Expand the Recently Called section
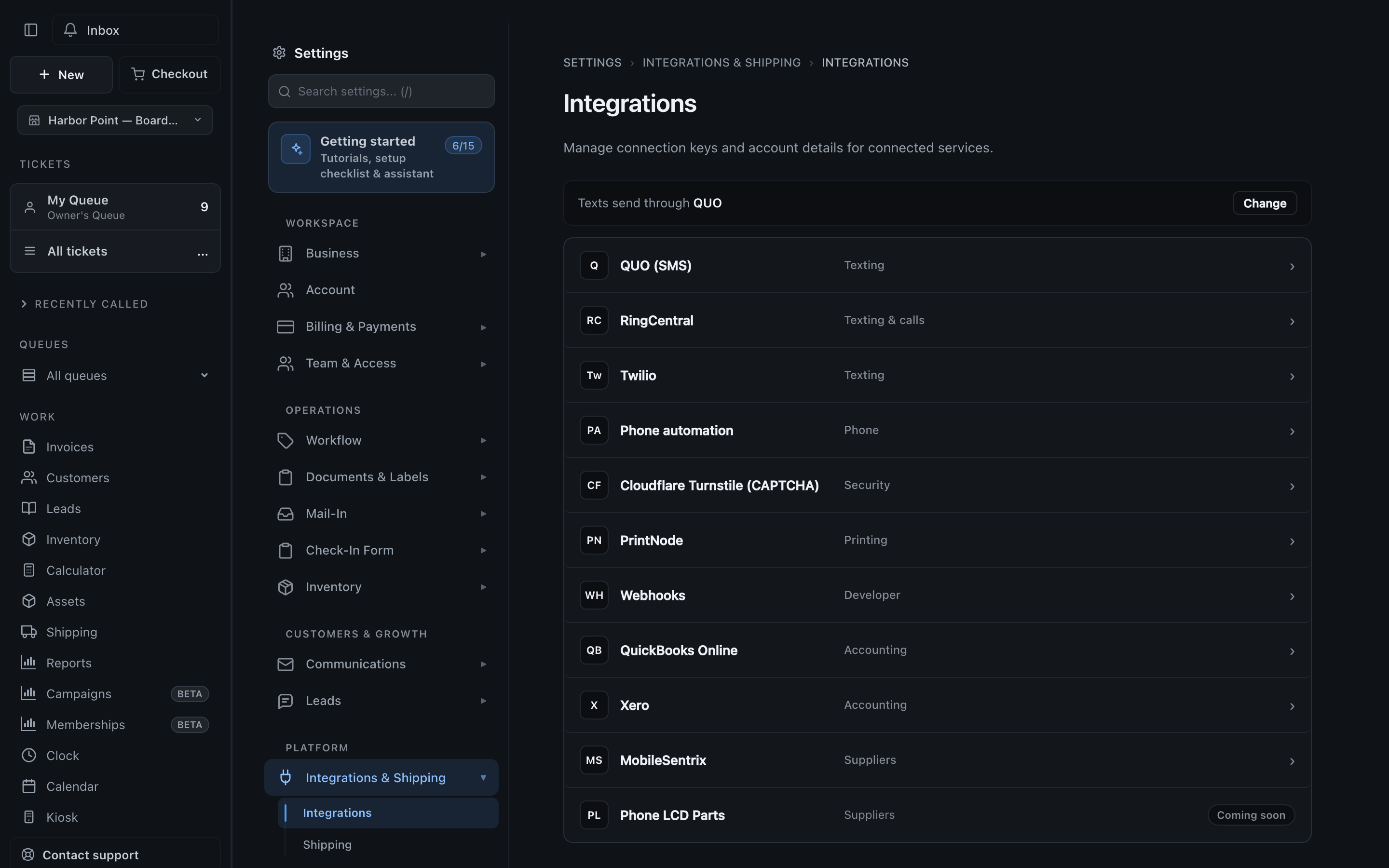Image resolution: width=1389 pixels, height=868 pixels. 84,304
